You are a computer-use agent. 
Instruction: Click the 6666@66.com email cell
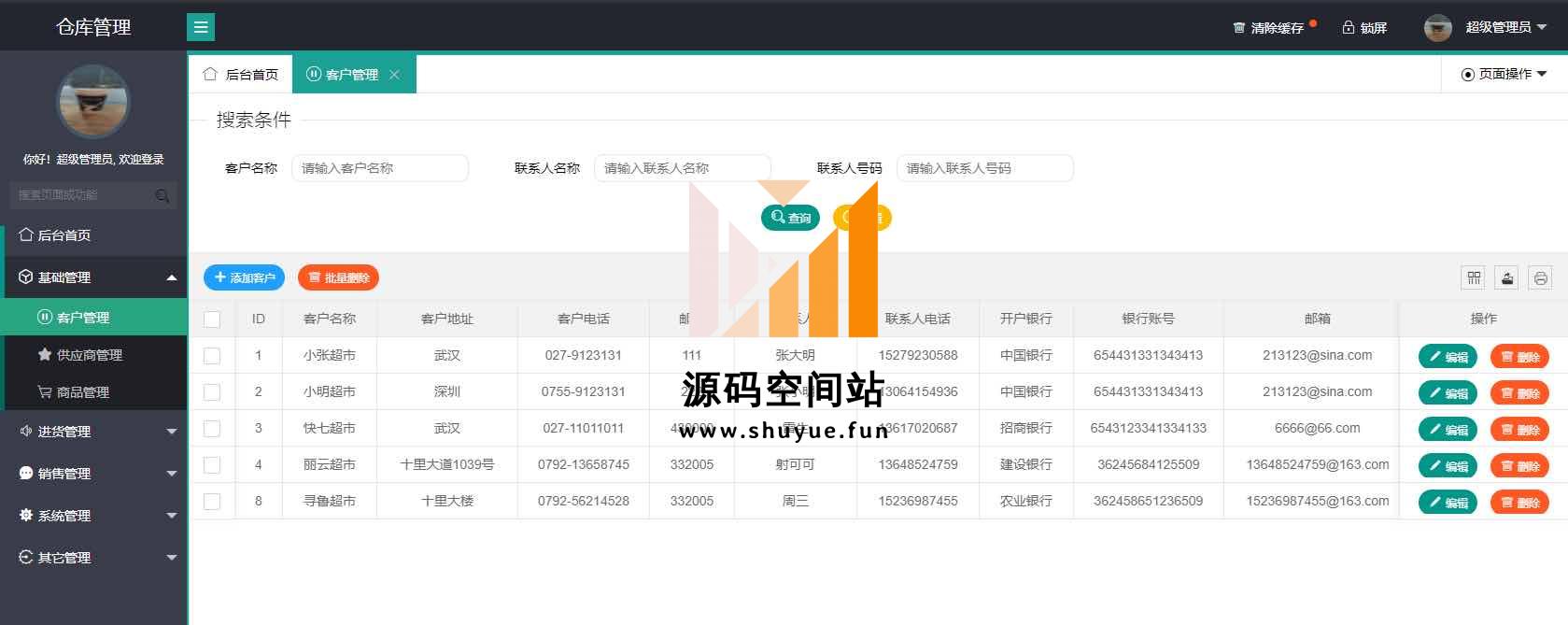click(1317, 428)
